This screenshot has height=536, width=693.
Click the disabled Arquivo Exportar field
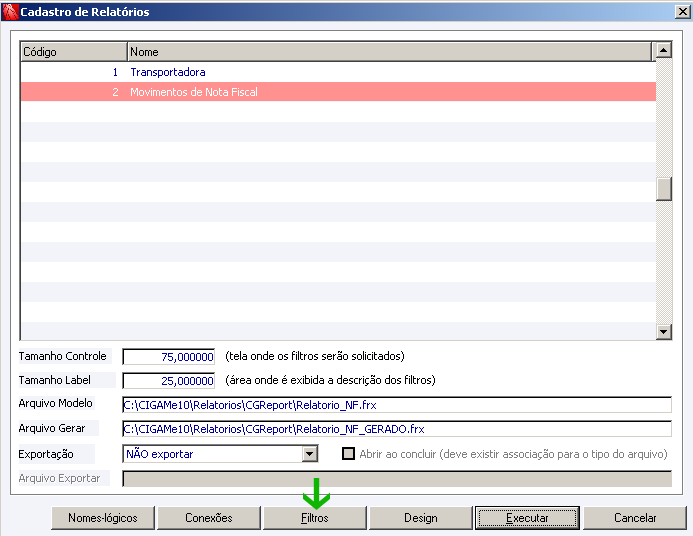397,479
